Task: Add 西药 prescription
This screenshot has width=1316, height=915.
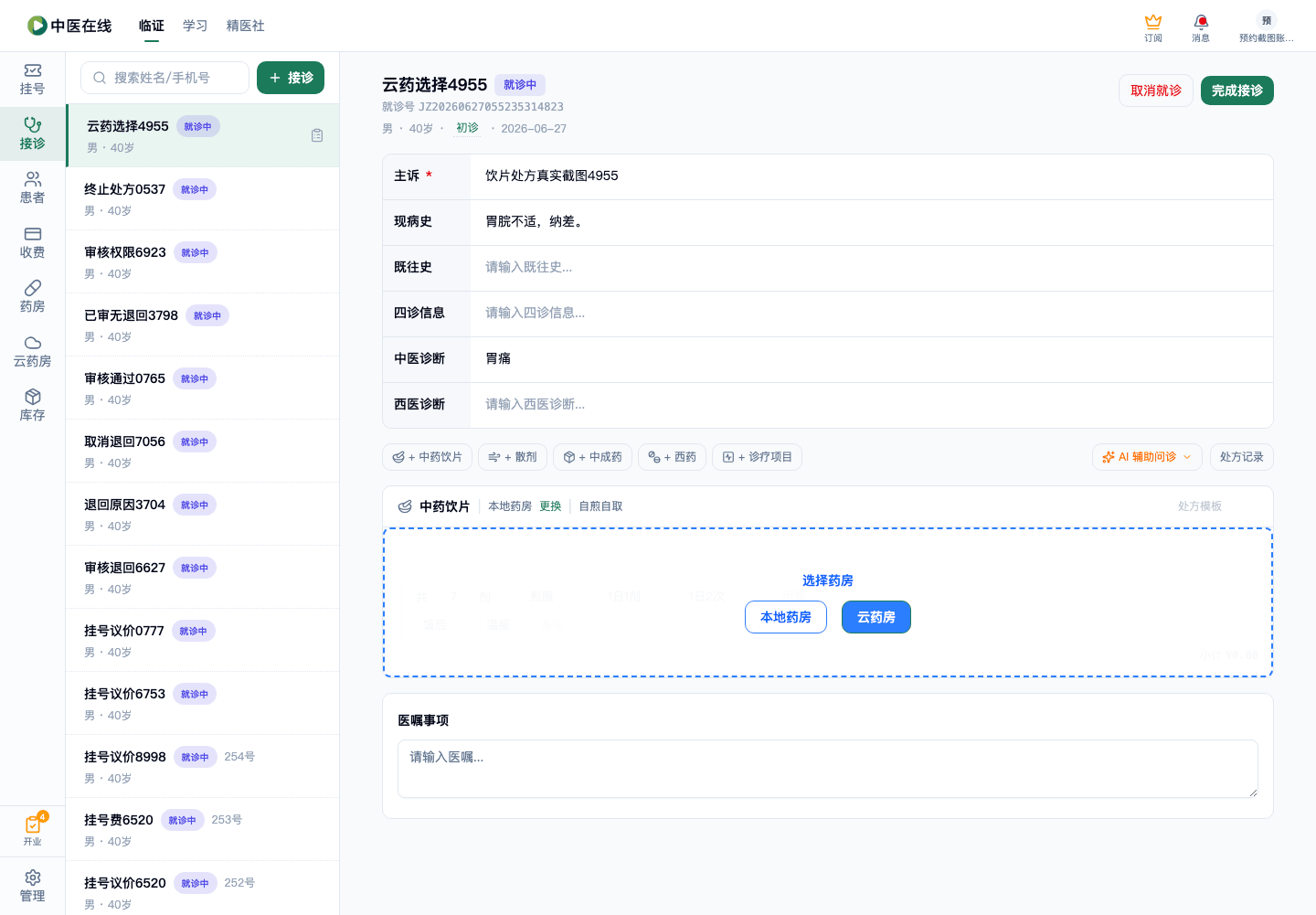Action: (672, 457)
